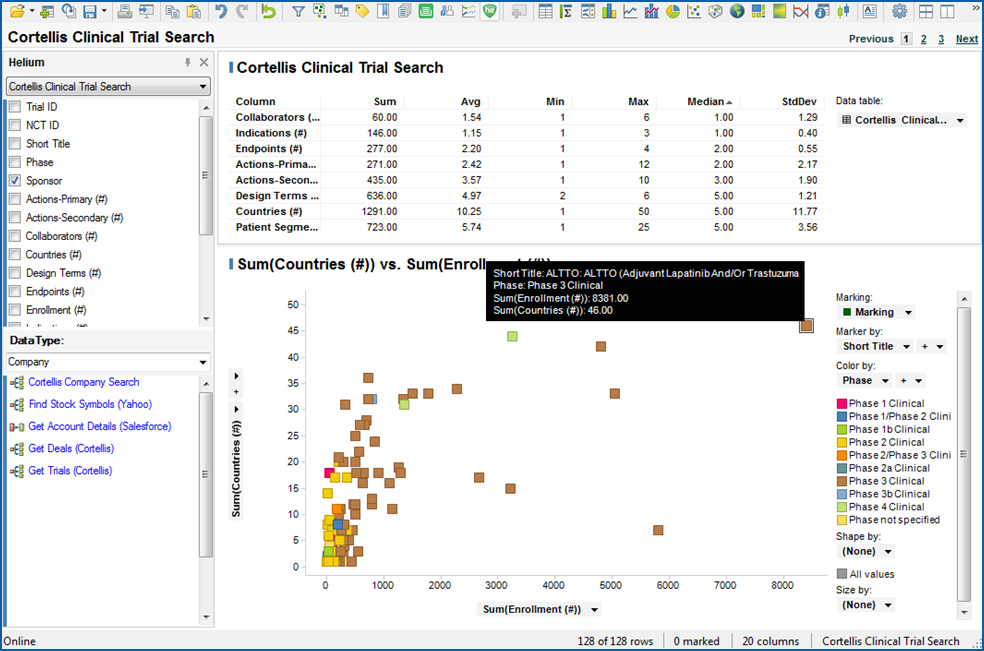Click the Phase 1 Clinical pink swatch
This screenshot has height=651, width=984.
coord(842,403)
